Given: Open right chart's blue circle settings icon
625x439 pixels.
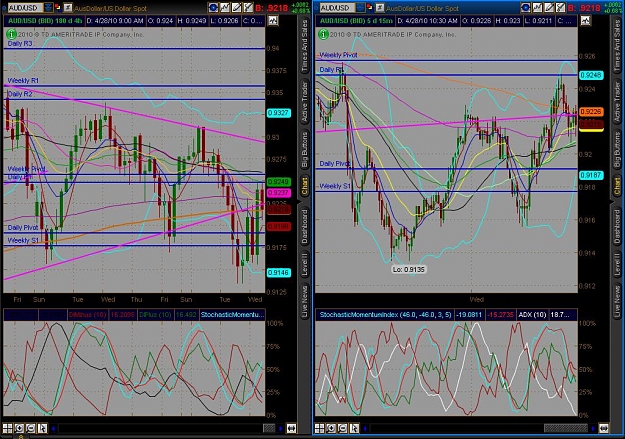Looking at the screenshot, I should pyautogui.click(x=526, y=7).
